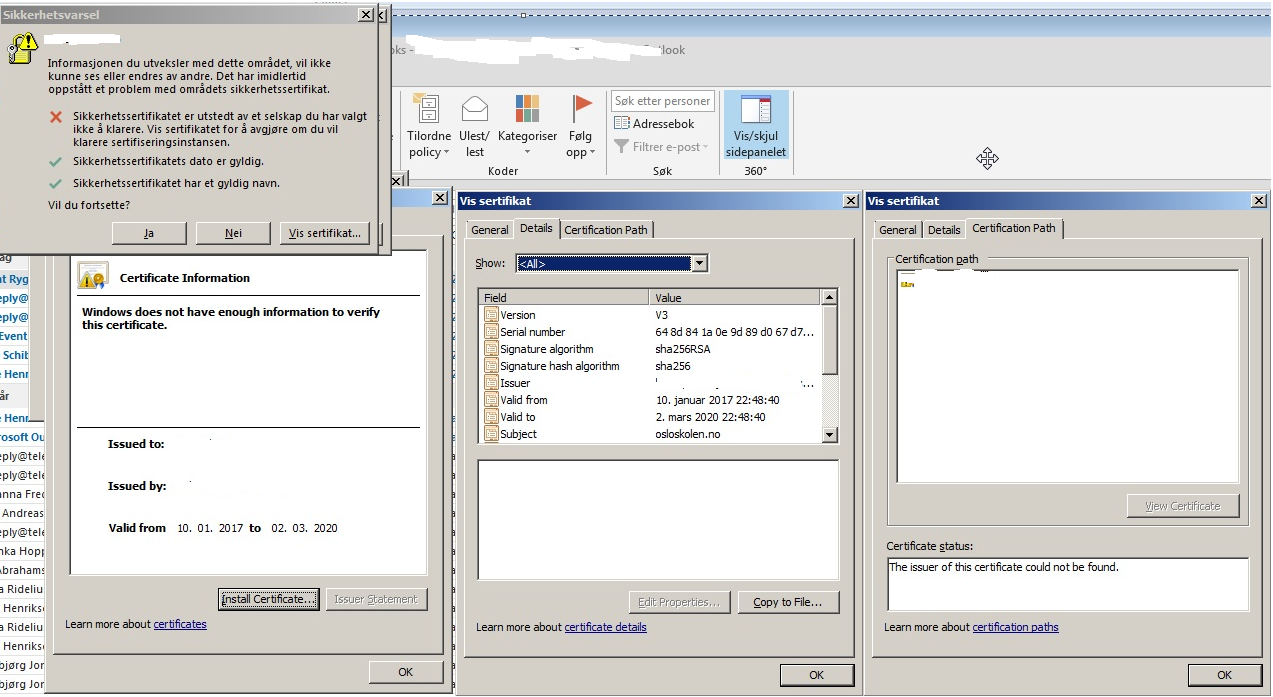The width and height of the screenshot is (1273, 697).
Task: Select the Serial number field row
Action: tap(532, 332)
